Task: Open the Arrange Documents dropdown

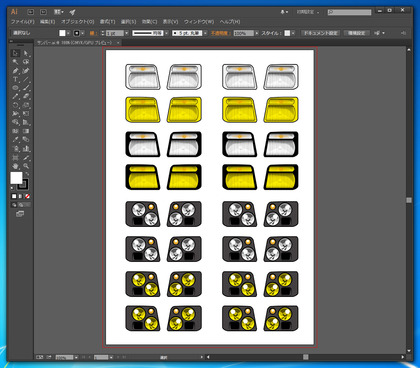Action: pyautogui.click(x=59, y=12)
